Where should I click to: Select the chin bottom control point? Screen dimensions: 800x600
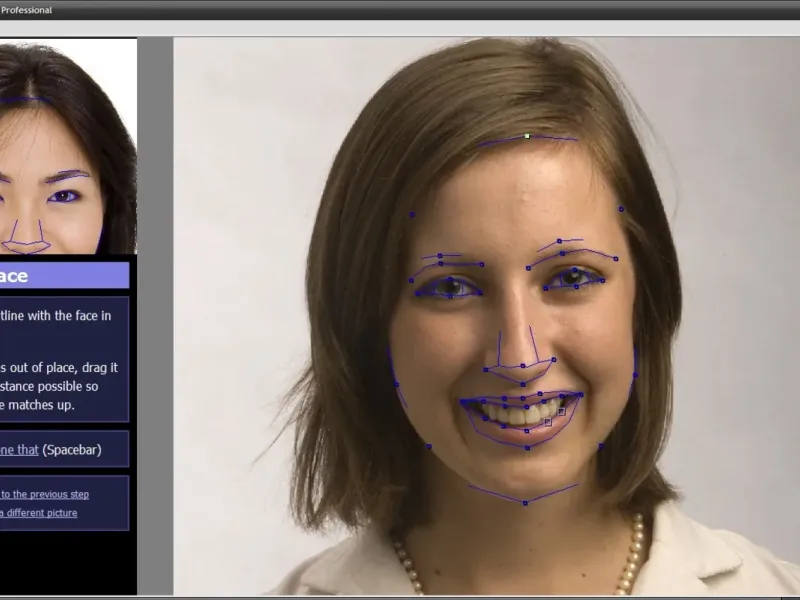pyautogui.click(x=525, y=503)
